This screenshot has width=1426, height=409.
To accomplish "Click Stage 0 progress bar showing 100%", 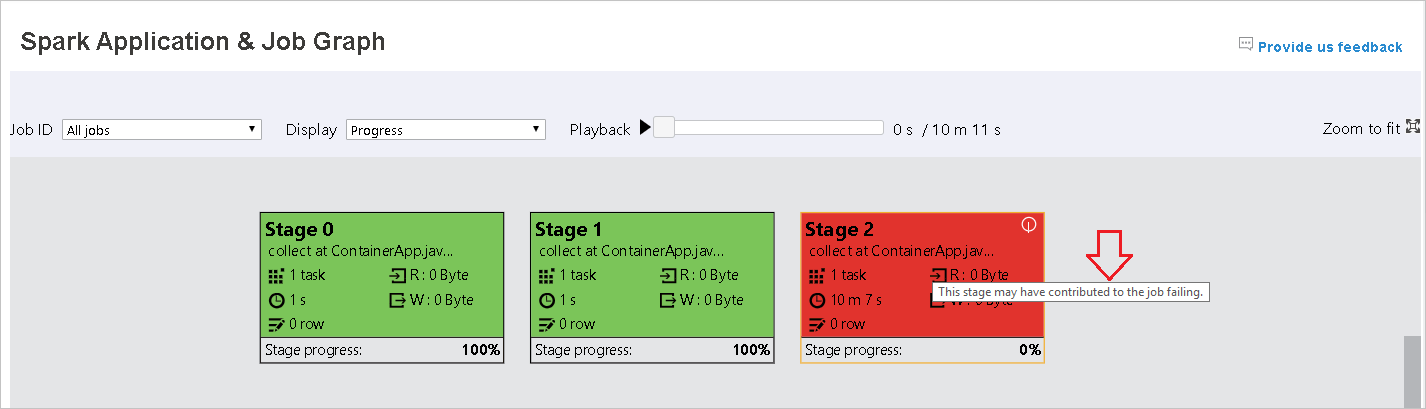I will coord(381,350).
